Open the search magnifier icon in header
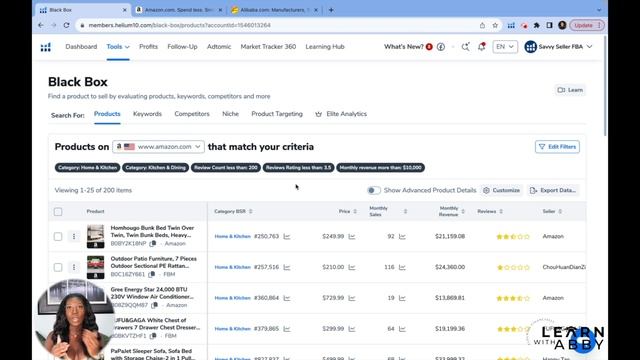640x360 pixels. 465,47
